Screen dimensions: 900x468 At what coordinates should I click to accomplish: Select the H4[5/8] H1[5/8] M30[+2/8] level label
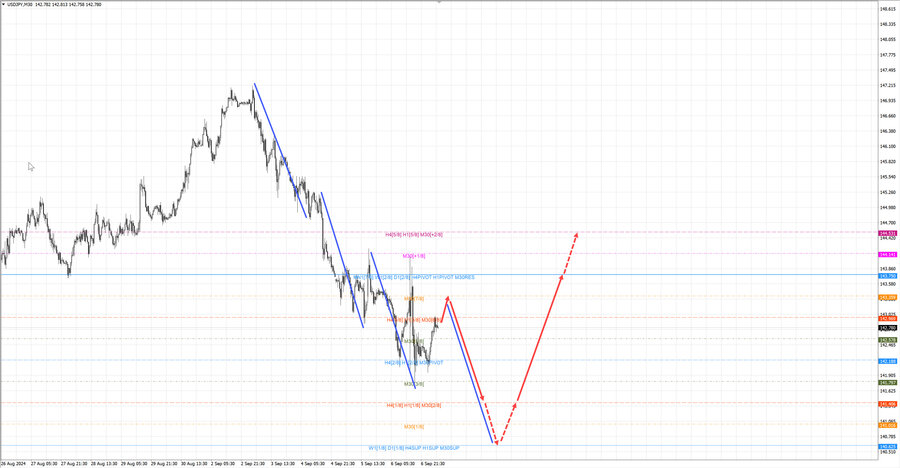pos(414,235)
